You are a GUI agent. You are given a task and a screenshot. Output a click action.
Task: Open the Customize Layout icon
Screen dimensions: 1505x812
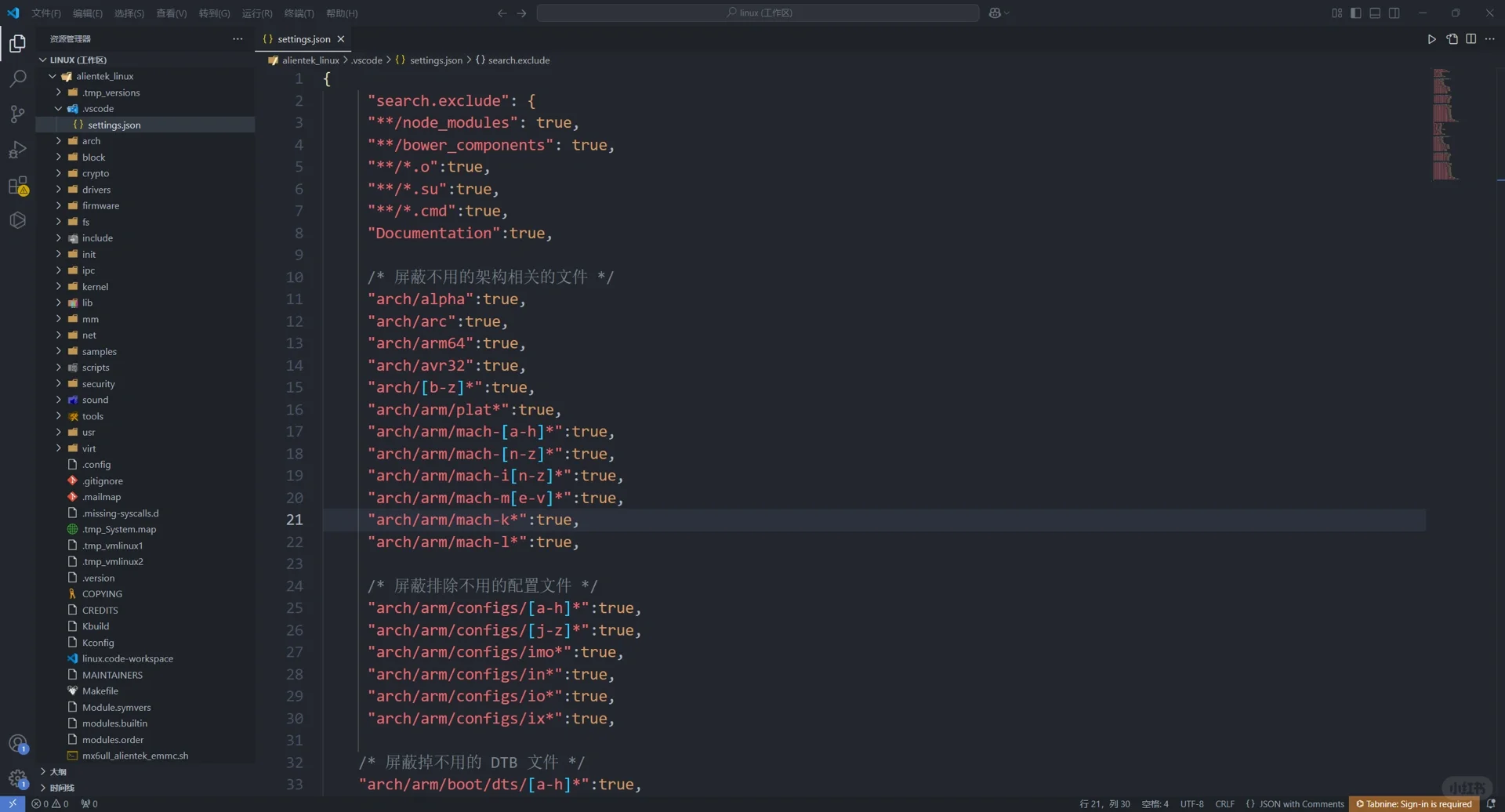click(x=1337, y=13)
